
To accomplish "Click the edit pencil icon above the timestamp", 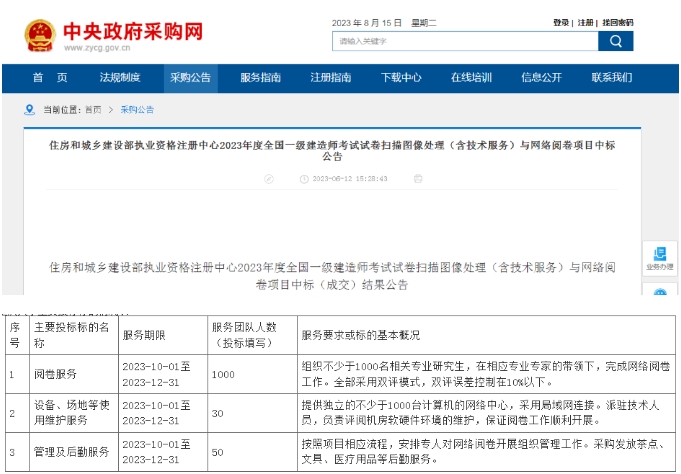I will point(269,179).
